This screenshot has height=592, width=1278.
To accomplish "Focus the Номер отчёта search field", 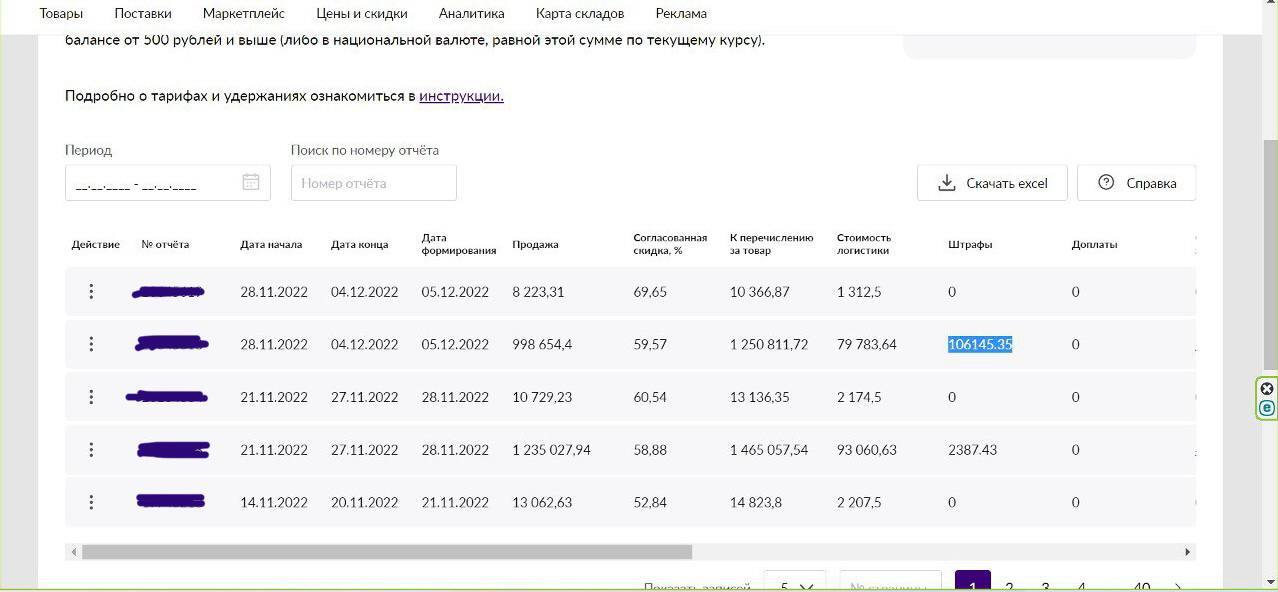I will point(374,183).
